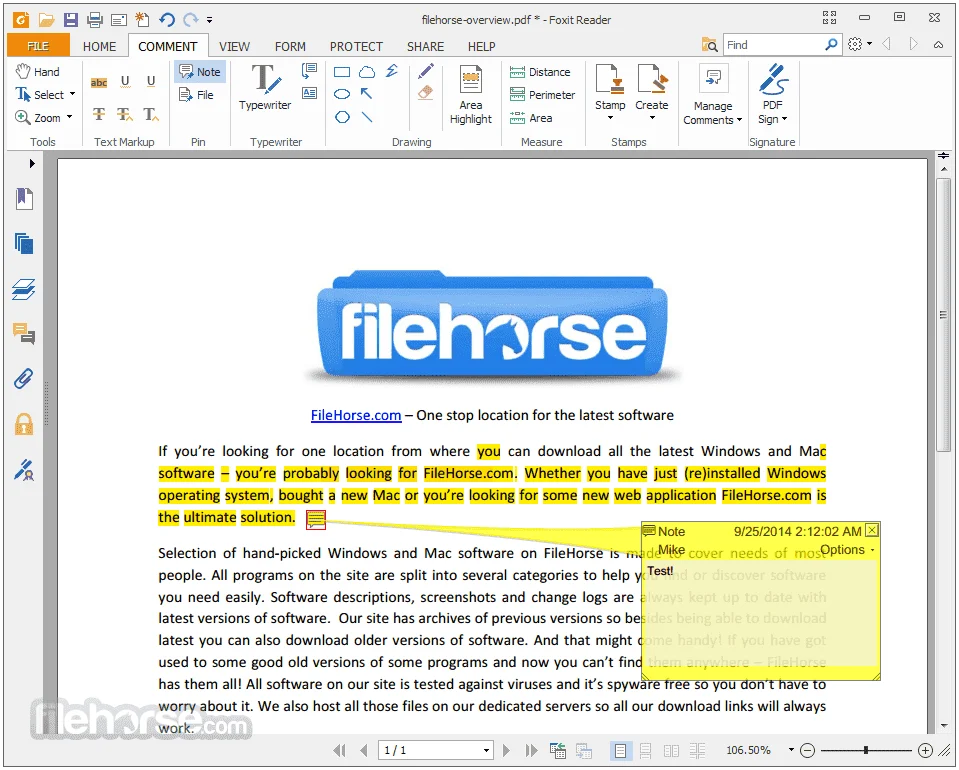Switch to the HOME tab
This screenshot has height=770, width=959.
coord(99,46)
